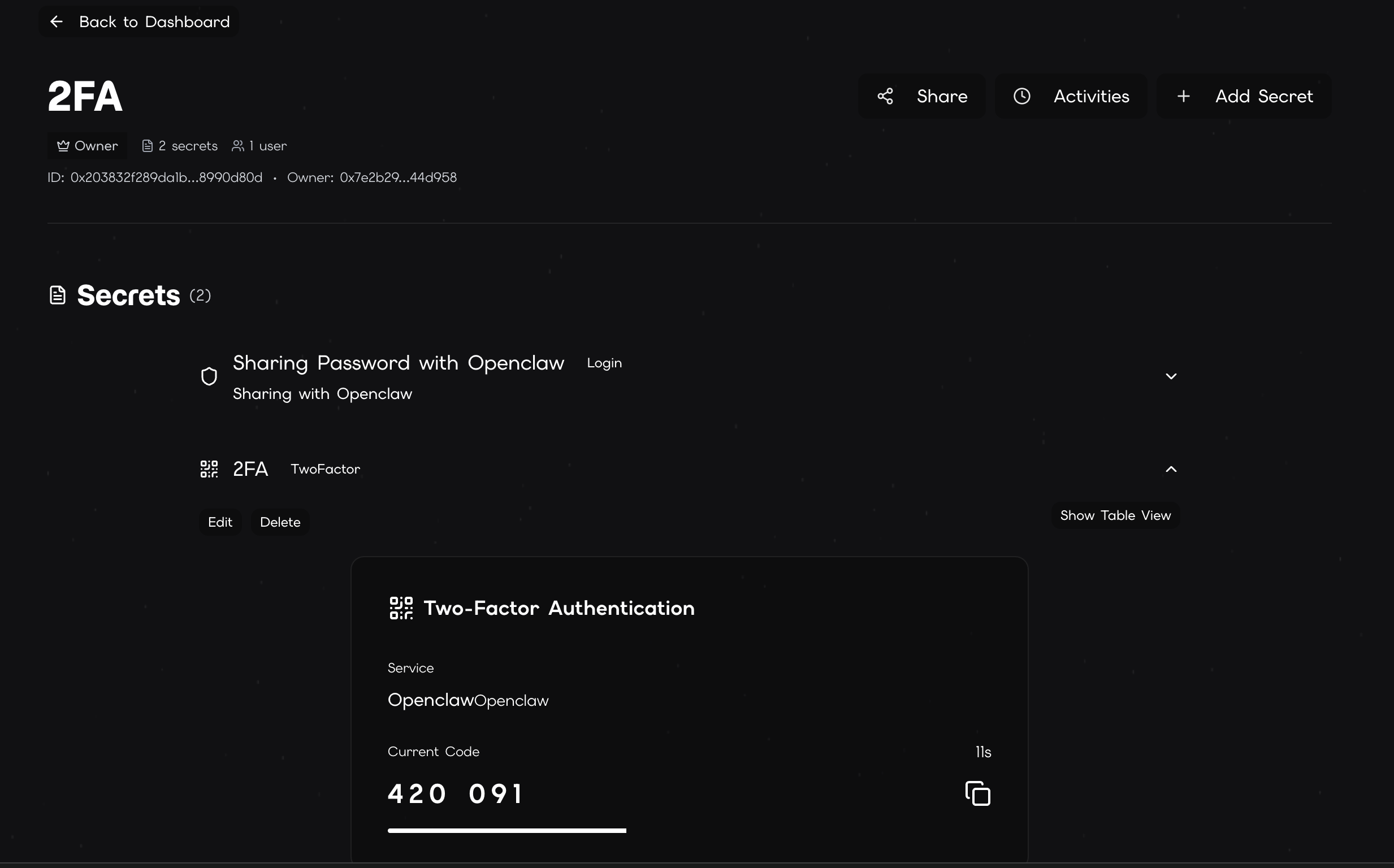
Task: Delete the 2FA secret
Action: 280,522
